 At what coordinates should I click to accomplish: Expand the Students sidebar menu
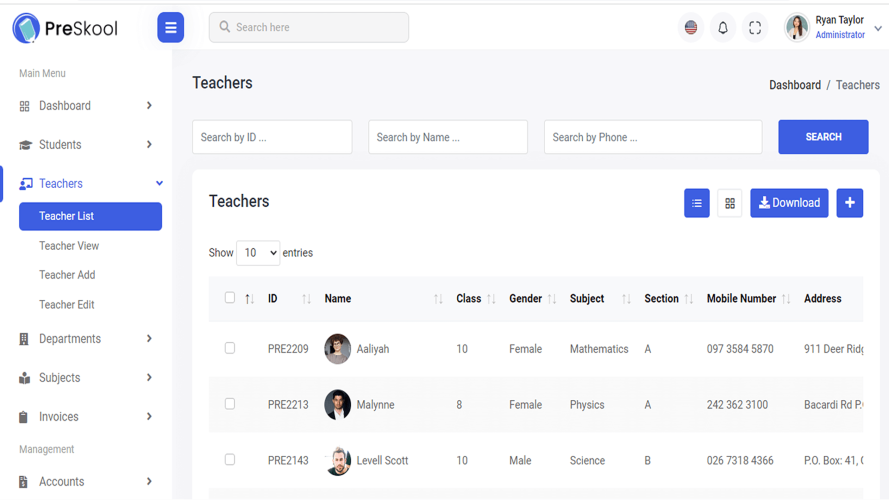click(85, 145)
